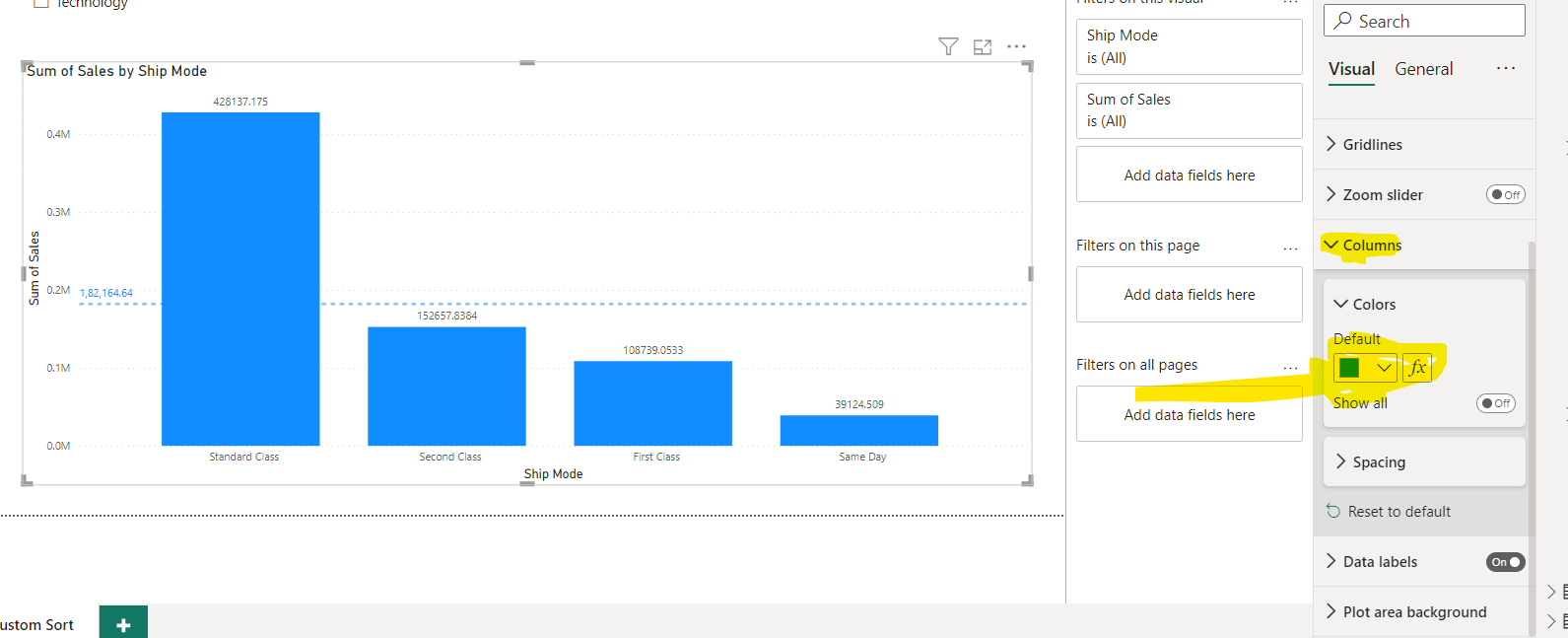Click the green default color swatch
1568x638 pixels.
click(x=1350, y=368)
